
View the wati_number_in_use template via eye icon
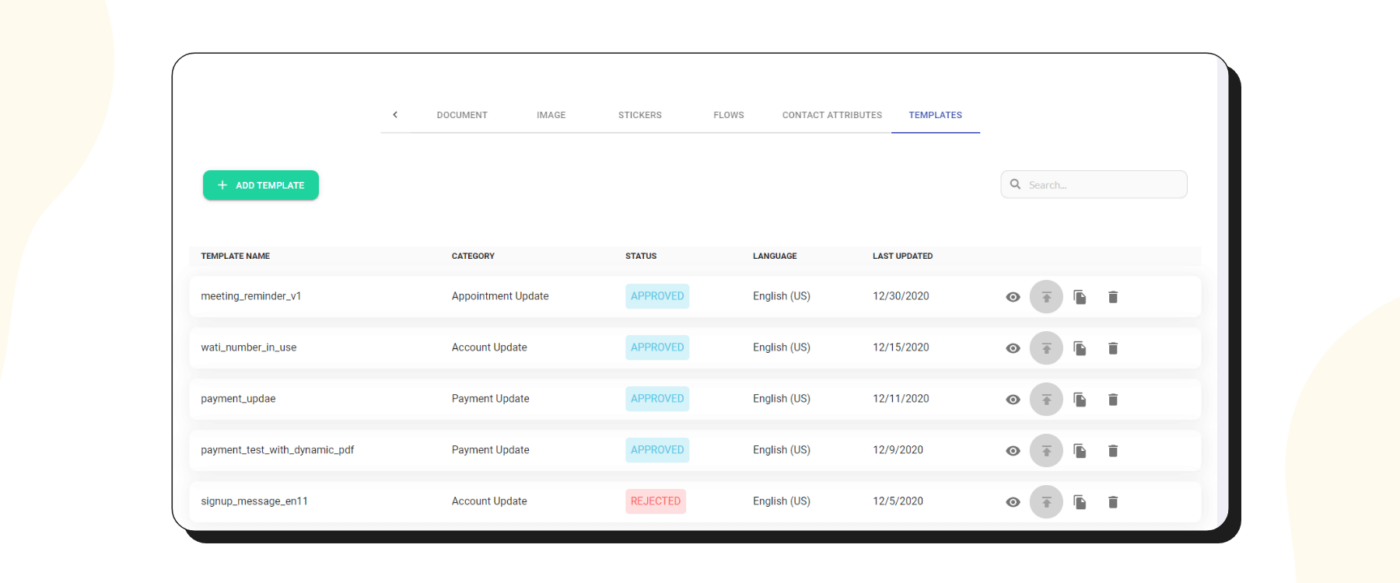[1013, 348]
